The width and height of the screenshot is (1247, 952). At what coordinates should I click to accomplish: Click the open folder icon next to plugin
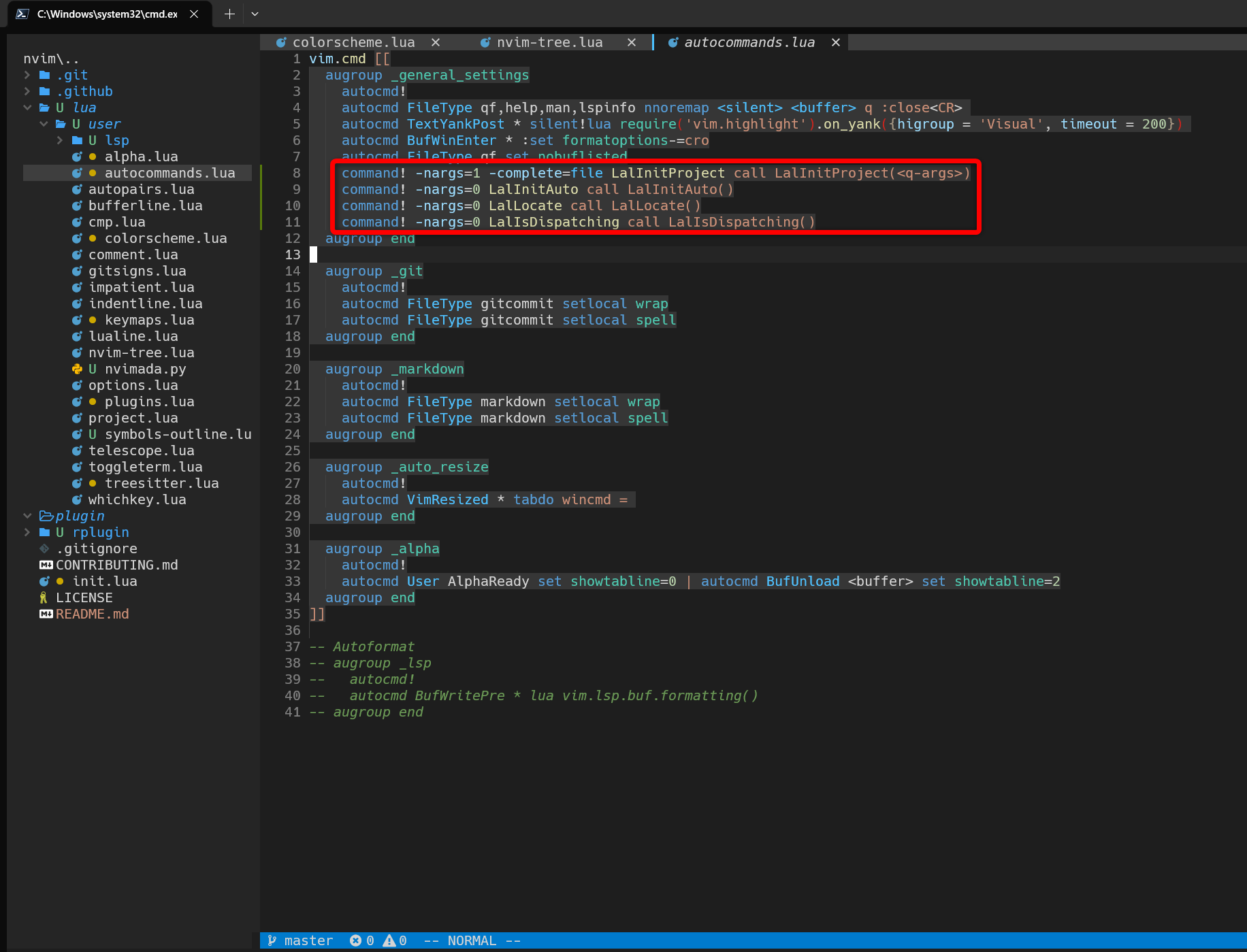click(45, 516)
